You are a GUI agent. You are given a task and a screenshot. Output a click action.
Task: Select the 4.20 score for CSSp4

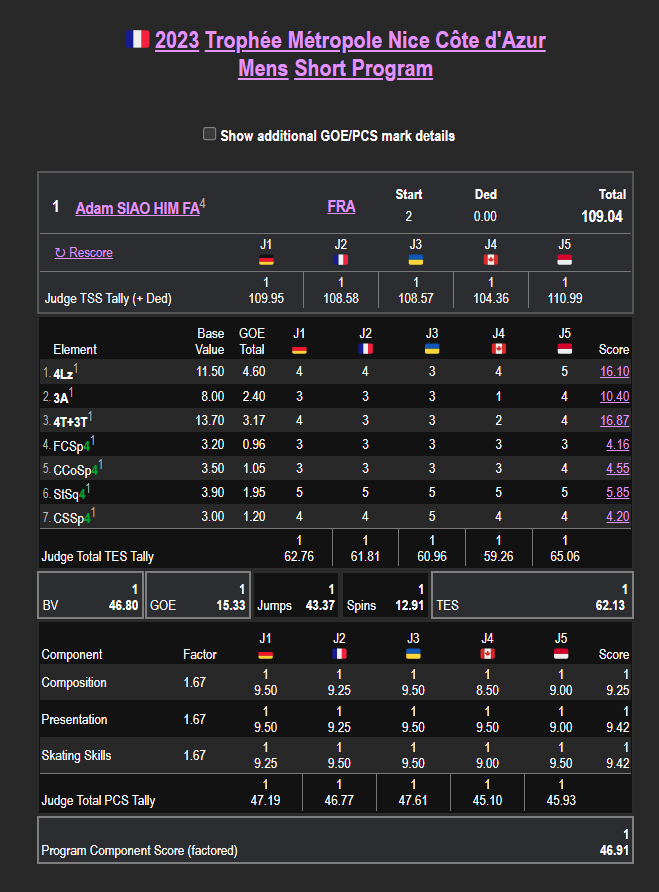coord(617,517)
